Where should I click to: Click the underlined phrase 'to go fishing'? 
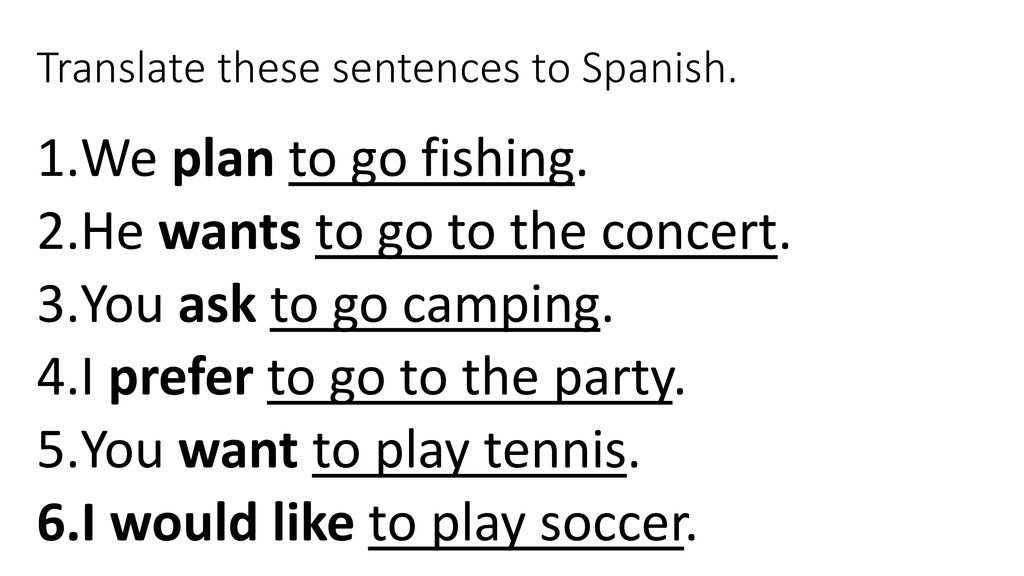432,161
